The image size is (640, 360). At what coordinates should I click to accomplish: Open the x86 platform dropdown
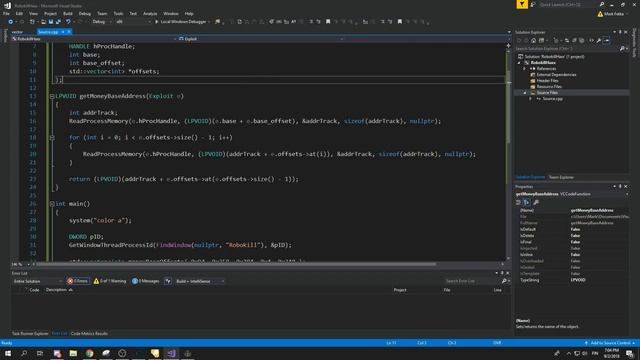tap(133, 22)
